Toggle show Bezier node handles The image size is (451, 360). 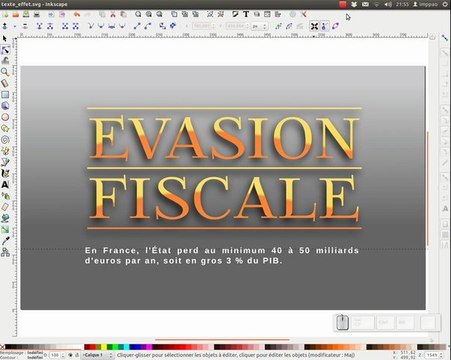(x=324, y=26)
